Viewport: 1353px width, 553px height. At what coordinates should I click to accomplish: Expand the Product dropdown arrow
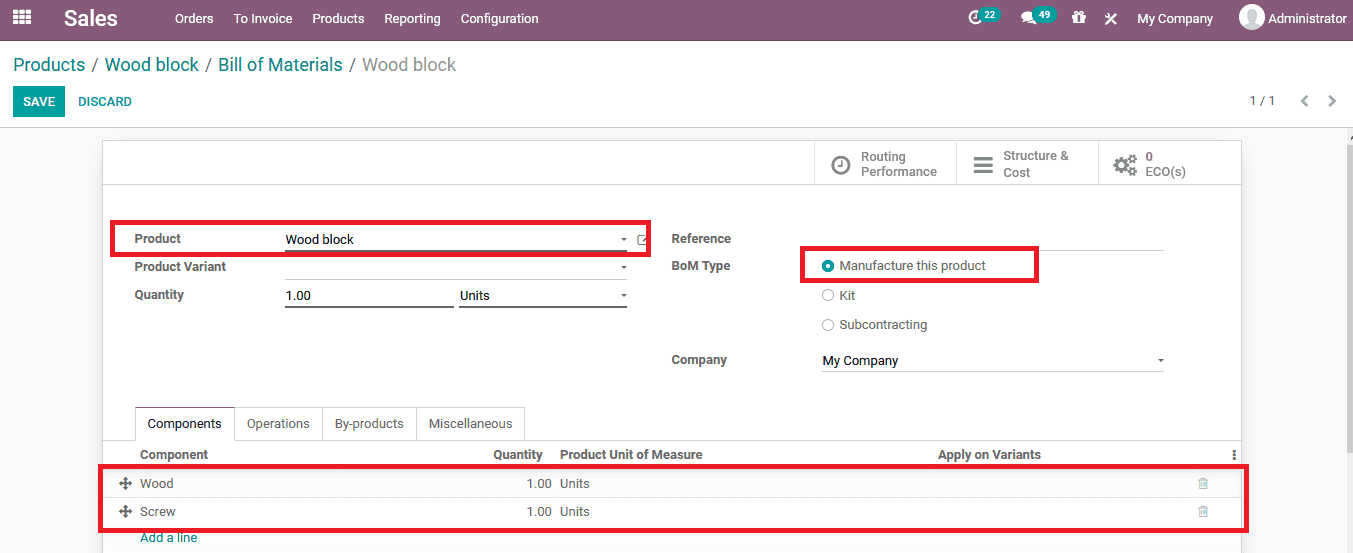[624, 240]
